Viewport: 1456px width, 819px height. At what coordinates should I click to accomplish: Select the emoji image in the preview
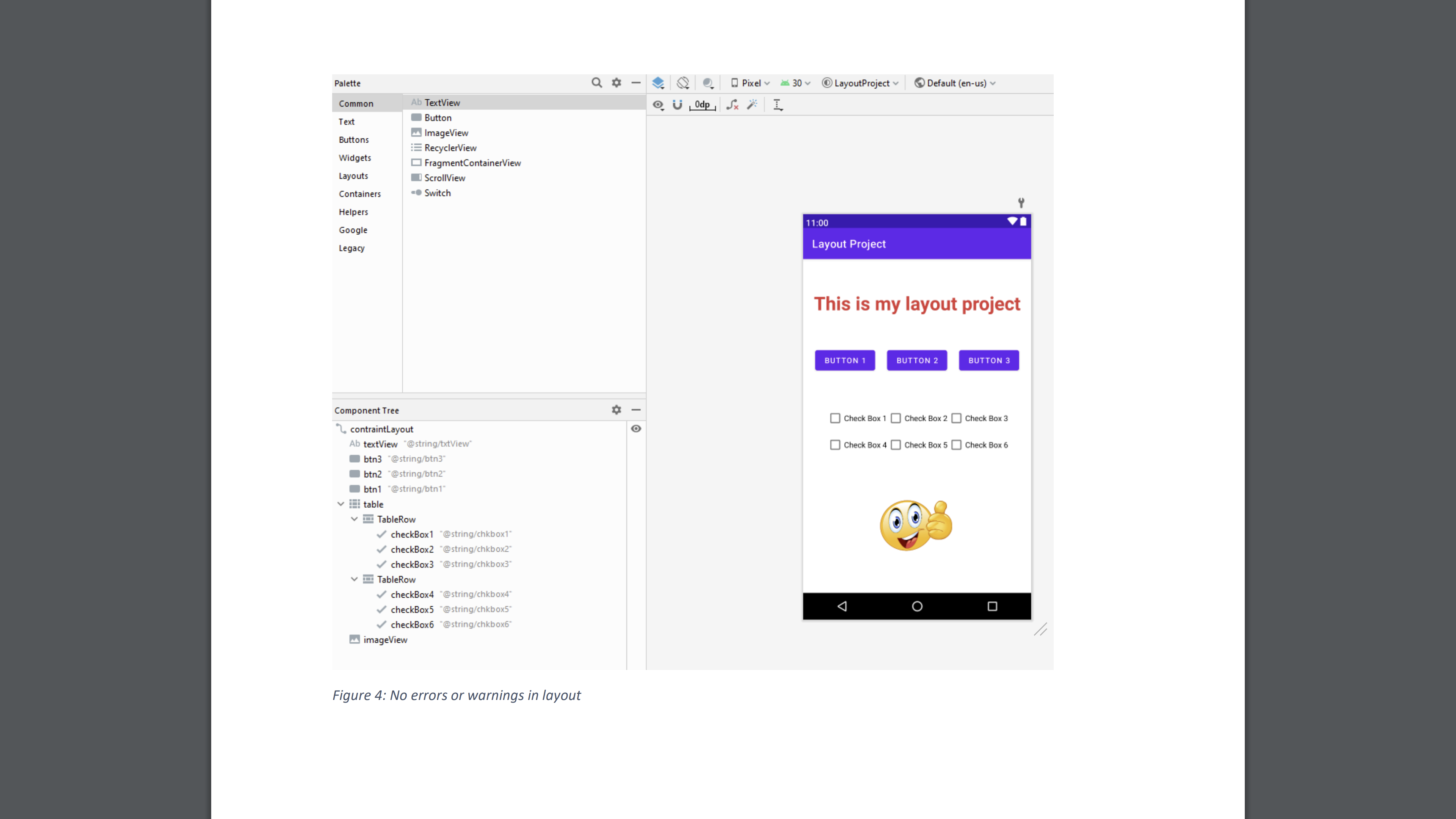(916, 525)
